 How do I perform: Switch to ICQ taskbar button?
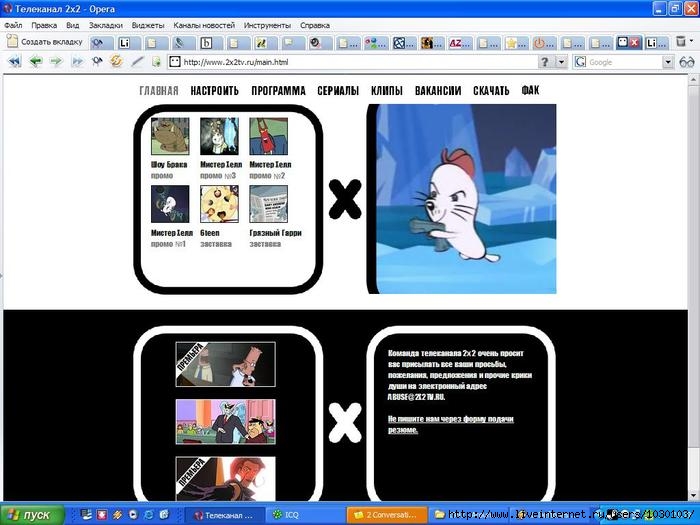(305, 515)
